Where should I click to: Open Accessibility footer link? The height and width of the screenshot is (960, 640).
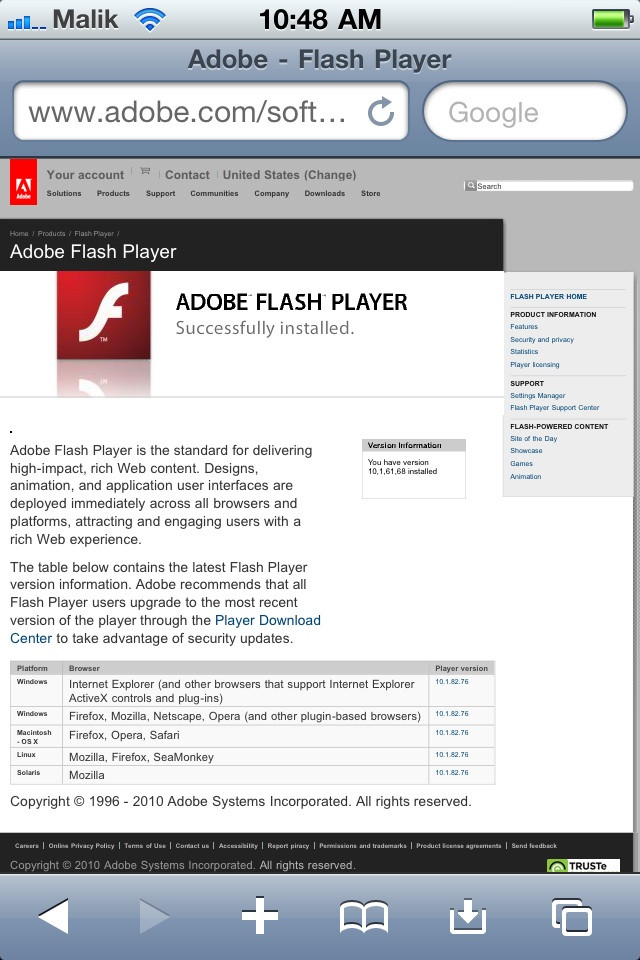tap(238, 846)
